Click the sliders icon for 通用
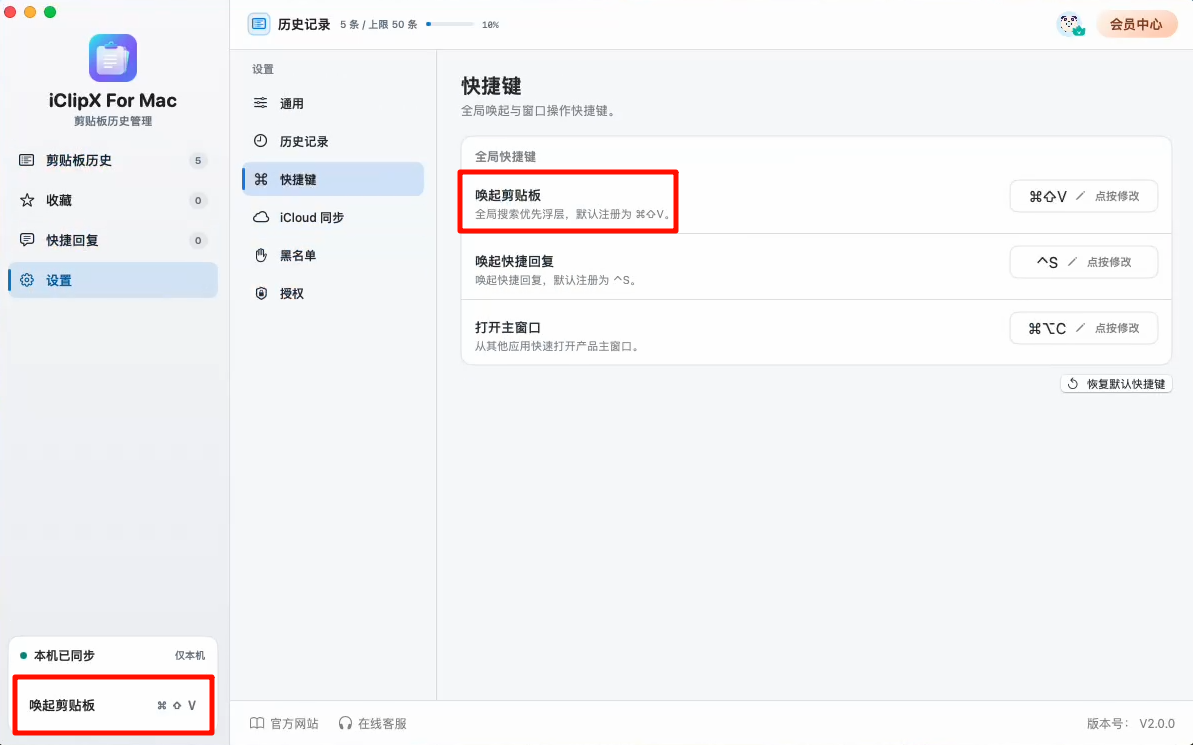Screen dimensions: 1193x745 coord(261,103)
